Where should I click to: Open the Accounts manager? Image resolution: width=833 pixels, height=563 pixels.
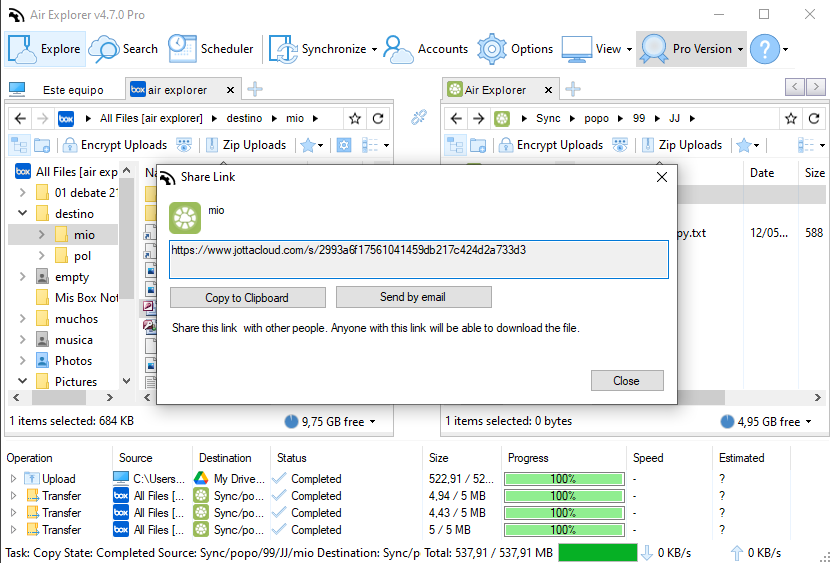click(426, 49)
